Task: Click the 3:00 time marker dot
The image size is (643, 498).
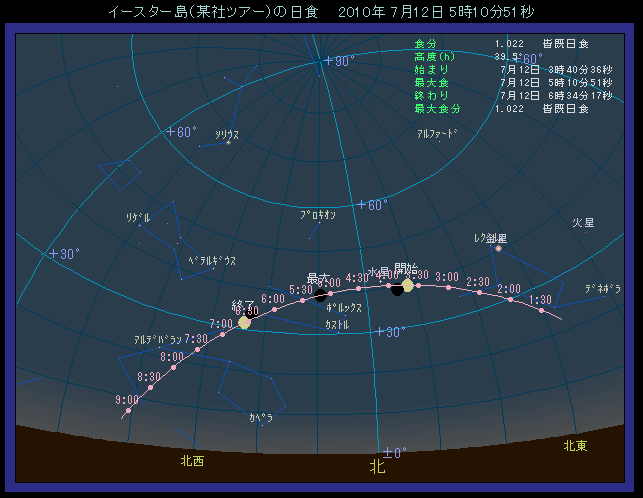Action: pos(449,287)
